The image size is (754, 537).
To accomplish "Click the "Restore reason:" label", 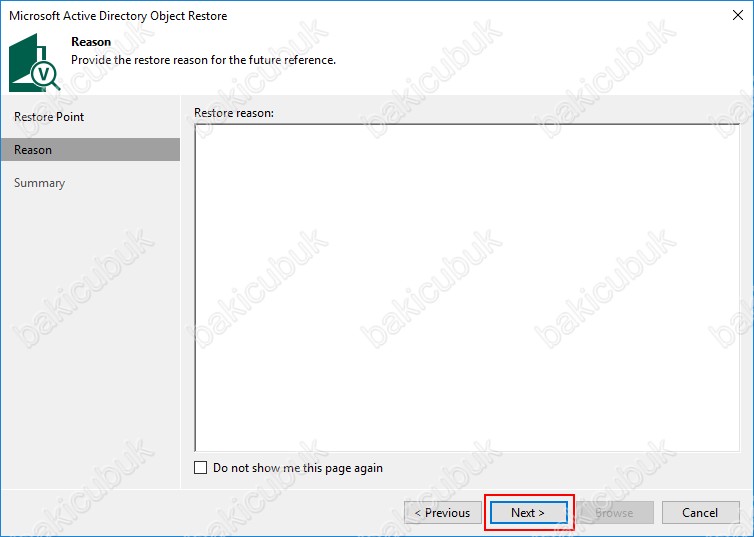I will (x=234, y=113).
